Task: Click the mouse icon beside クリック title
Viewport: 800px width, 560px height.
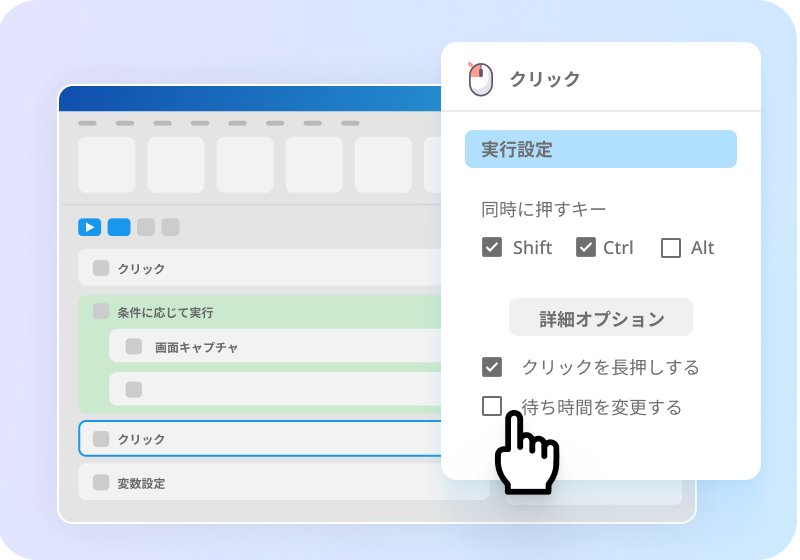Action: 480,79
